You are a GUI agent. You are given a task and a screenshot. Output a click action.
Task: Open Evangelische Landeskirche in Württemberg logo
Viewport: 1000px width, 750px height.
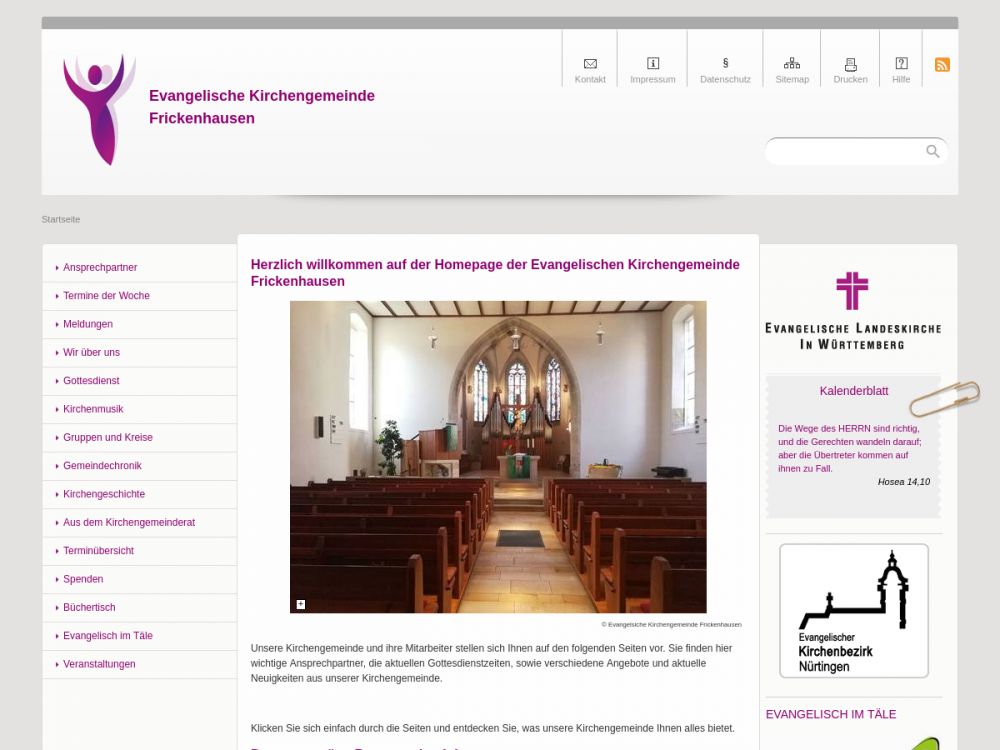[x=853, y=310]
